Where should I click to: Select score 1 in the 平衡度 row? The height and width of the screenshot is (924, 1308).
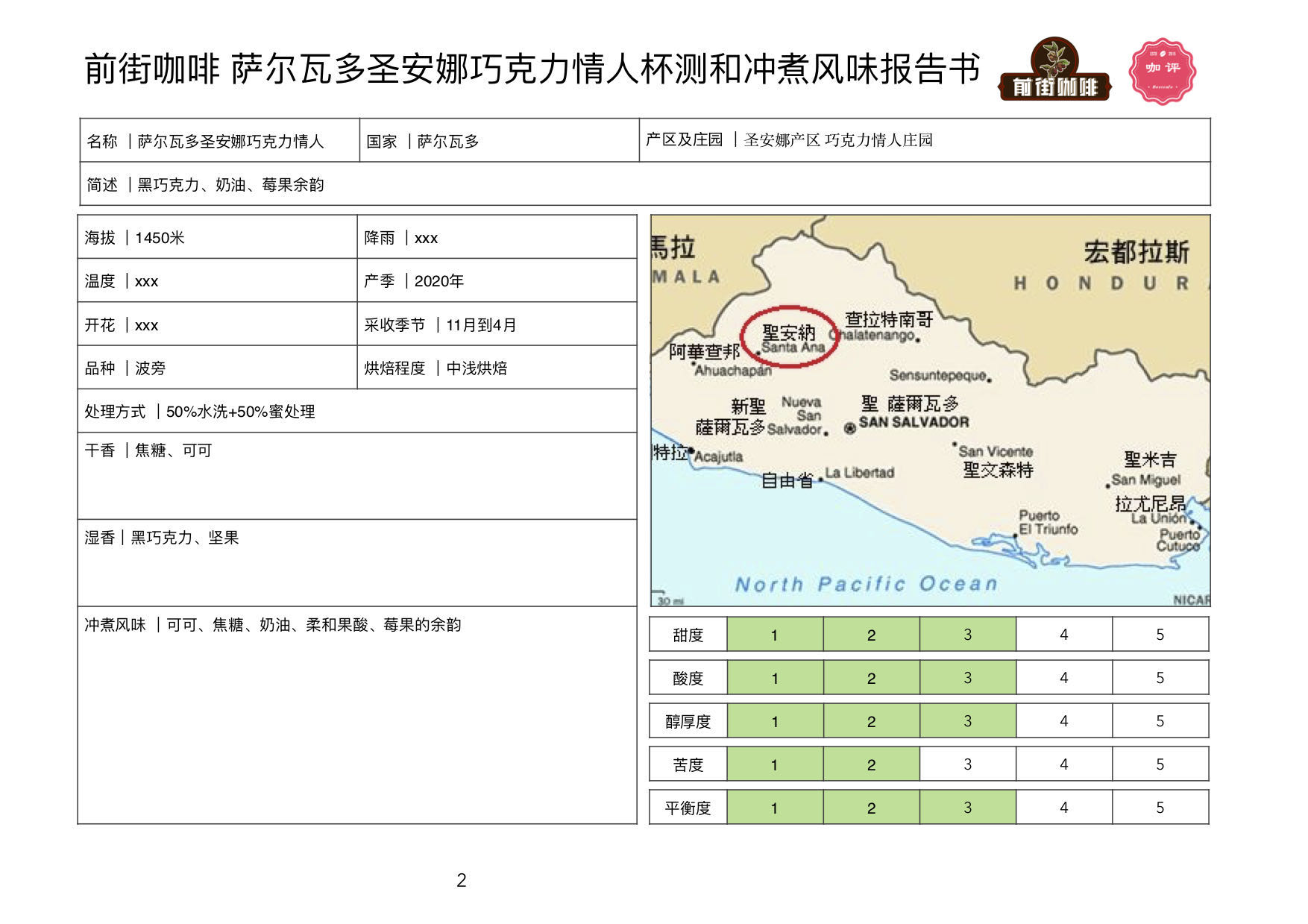[774, 808]
